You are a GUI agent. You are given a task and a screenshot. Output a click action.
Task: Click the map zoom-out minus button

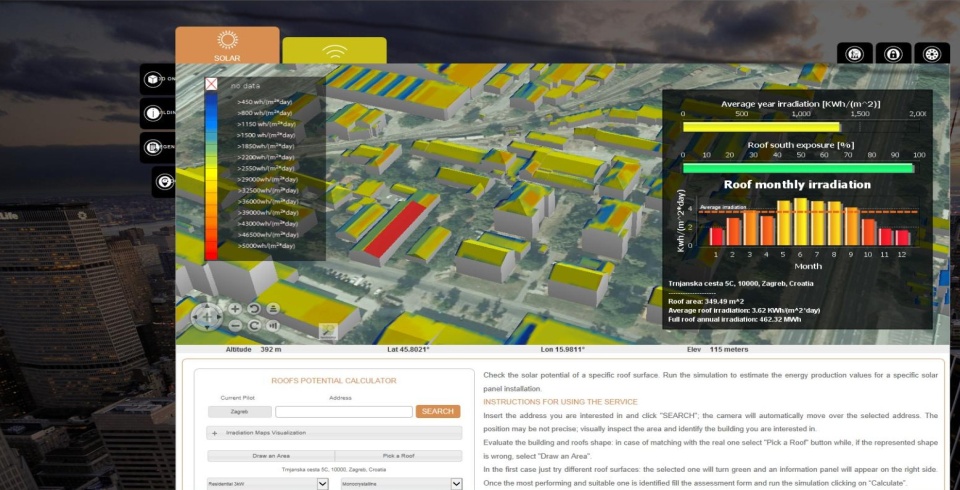235,325
